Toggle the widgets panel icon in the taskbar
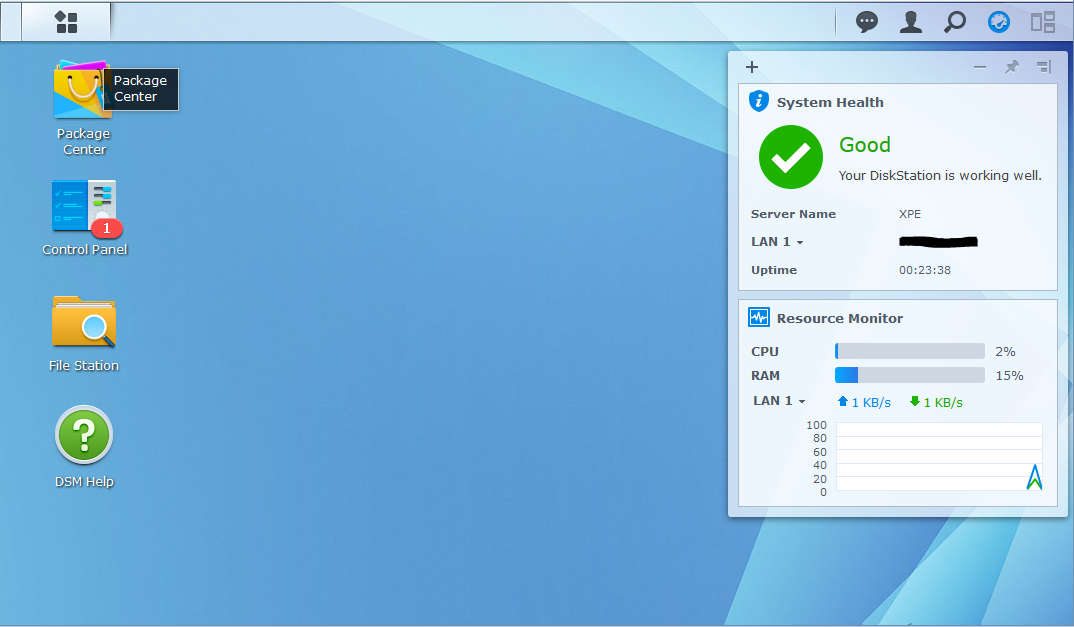The image size is (1074, 627). tap(999, 22)
